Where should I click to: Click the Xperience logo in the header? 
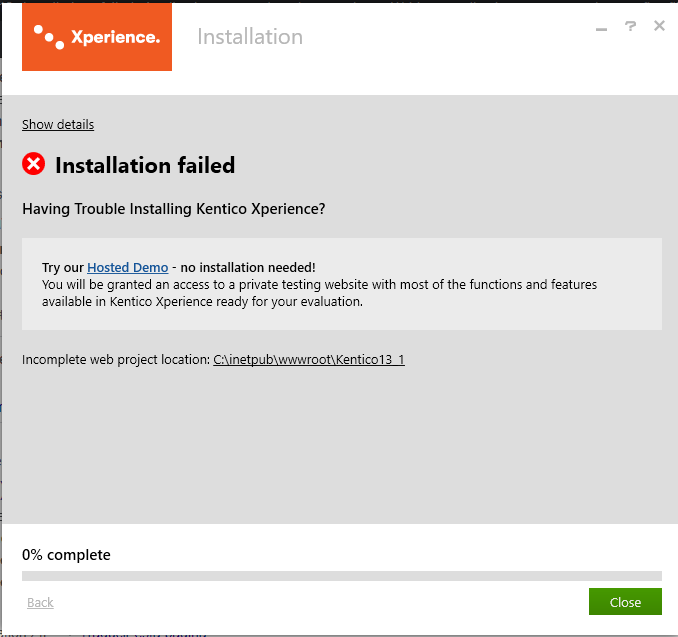[97, 37]
